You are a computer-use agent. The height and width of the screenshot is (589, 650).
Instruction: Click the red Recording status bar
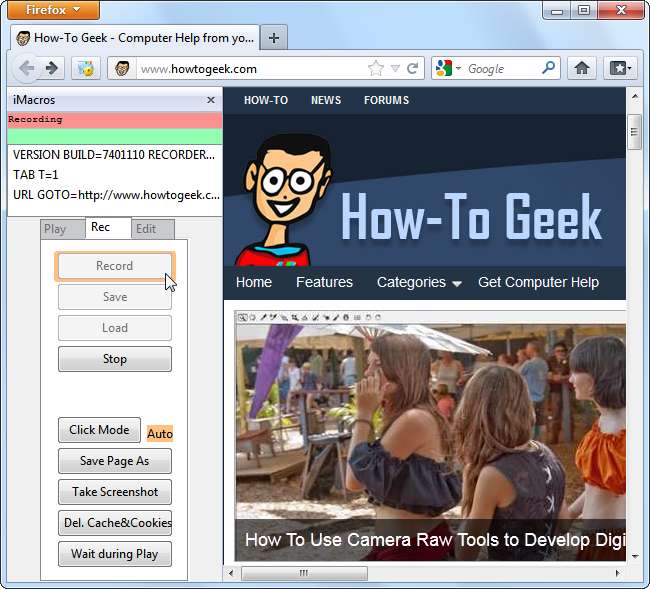pos(115,120)
